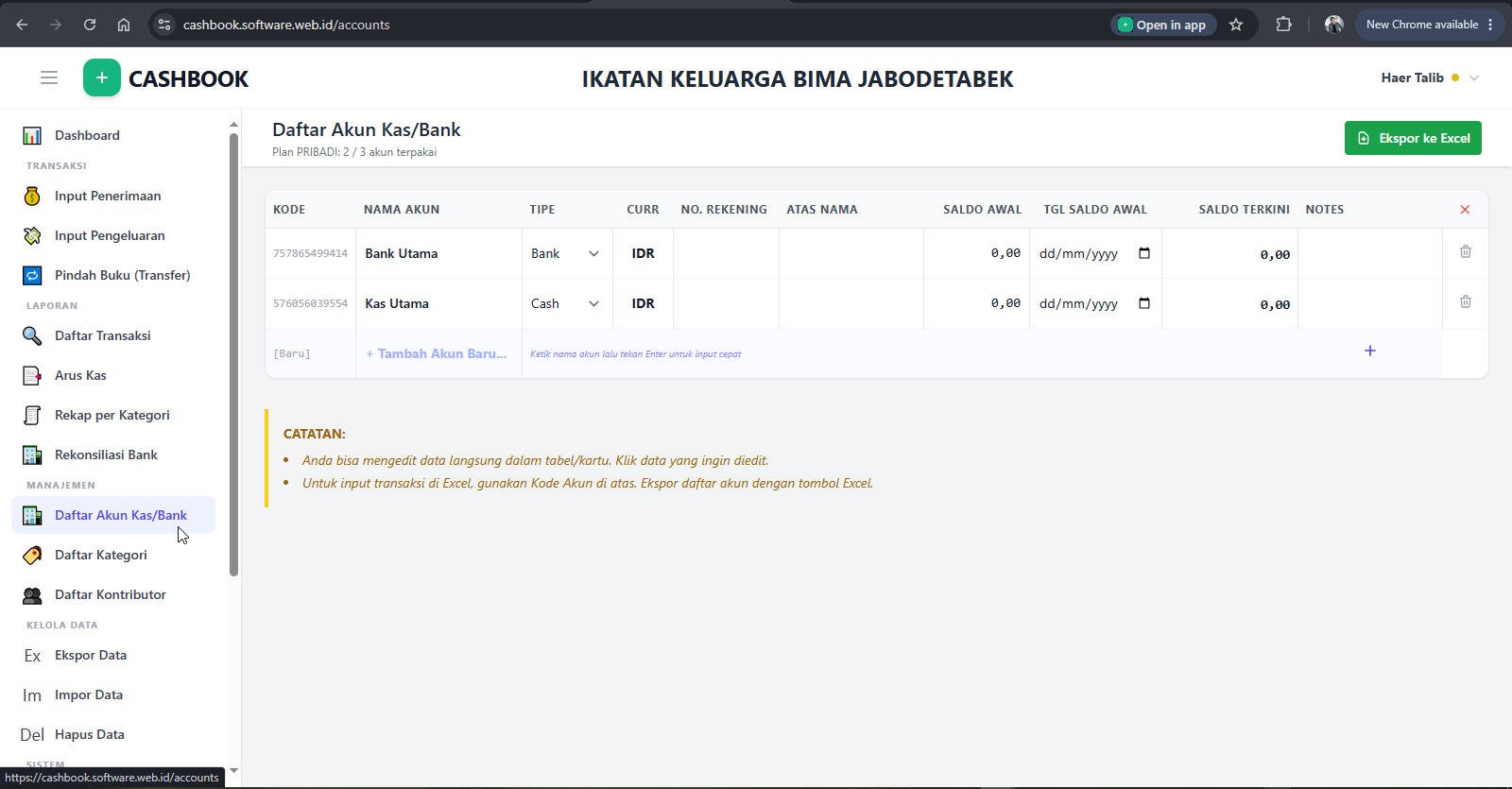Edit Saldo Awal for Bank Utama
Viewport: 1512px width, 789px height.
click(x=976, y=253)
